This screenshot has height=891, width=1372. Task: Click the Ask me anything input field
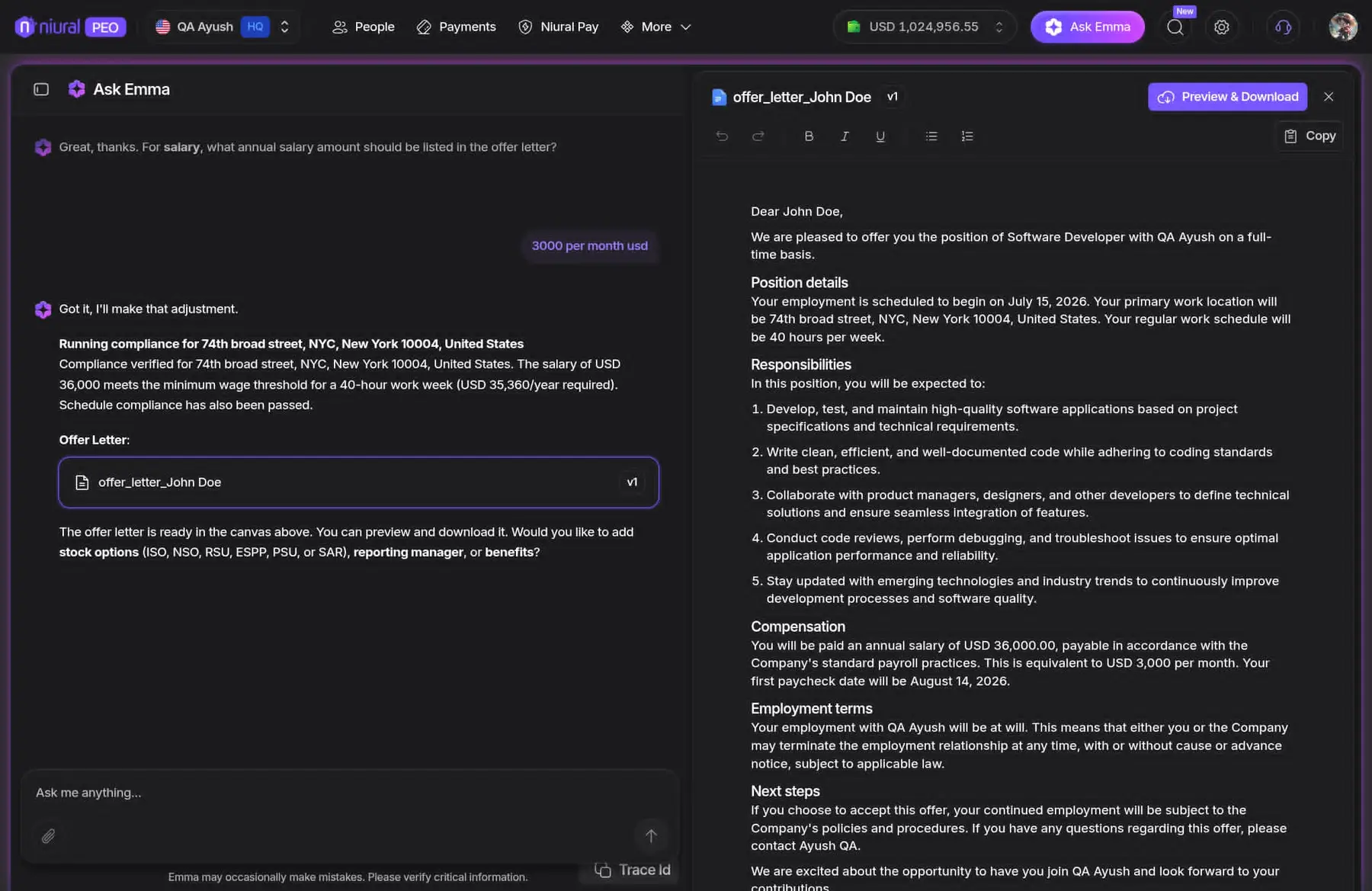pyautogui.click(x=349, y=793)
